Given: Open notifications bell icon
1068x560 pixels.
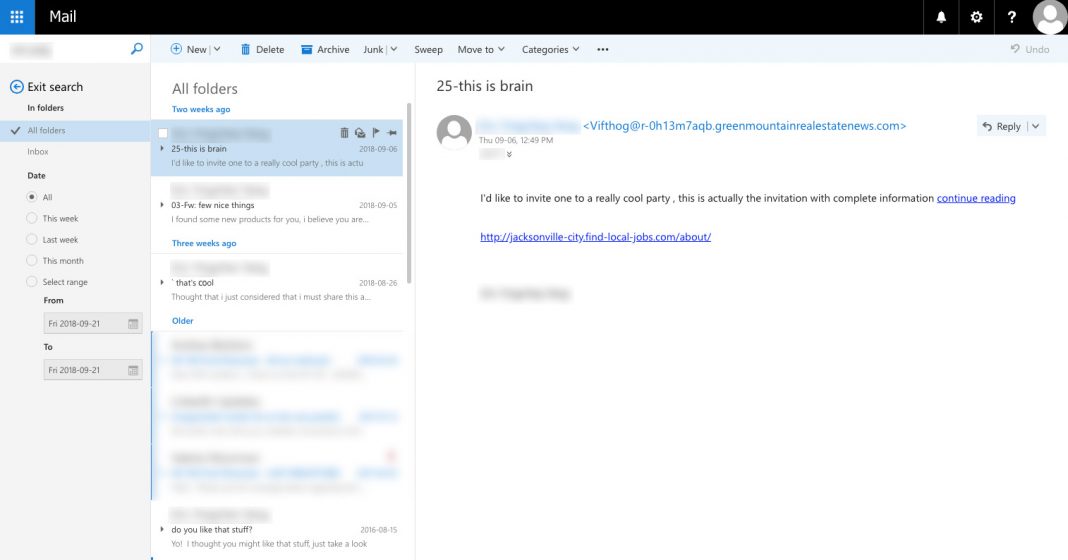Looking at the screenshot, I should pyautogui.click(x=941, y=17).
